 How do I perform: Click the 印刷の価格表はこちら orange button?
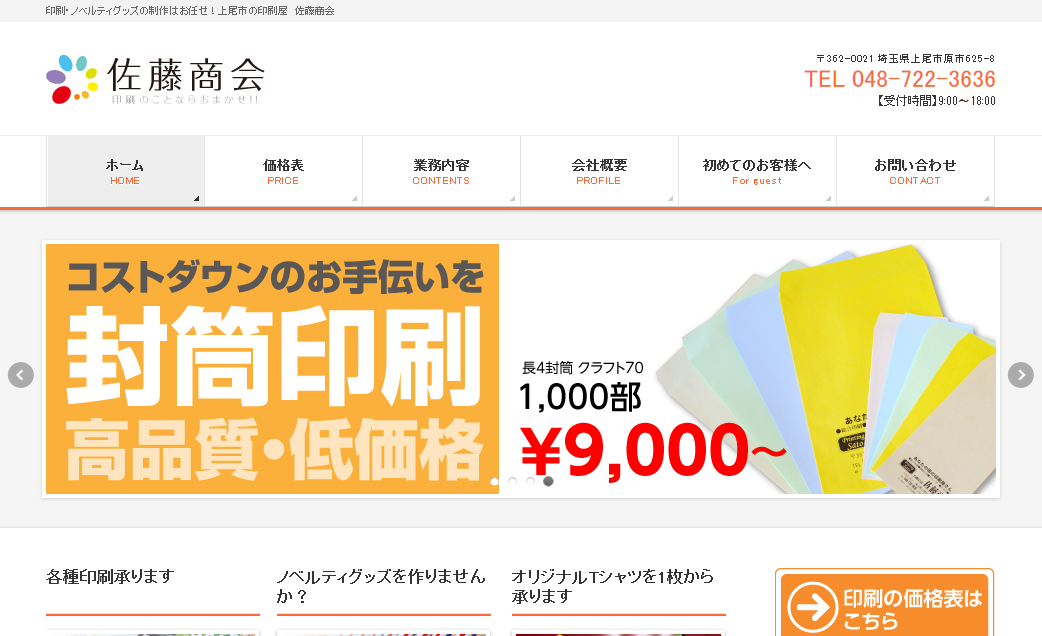885,604
